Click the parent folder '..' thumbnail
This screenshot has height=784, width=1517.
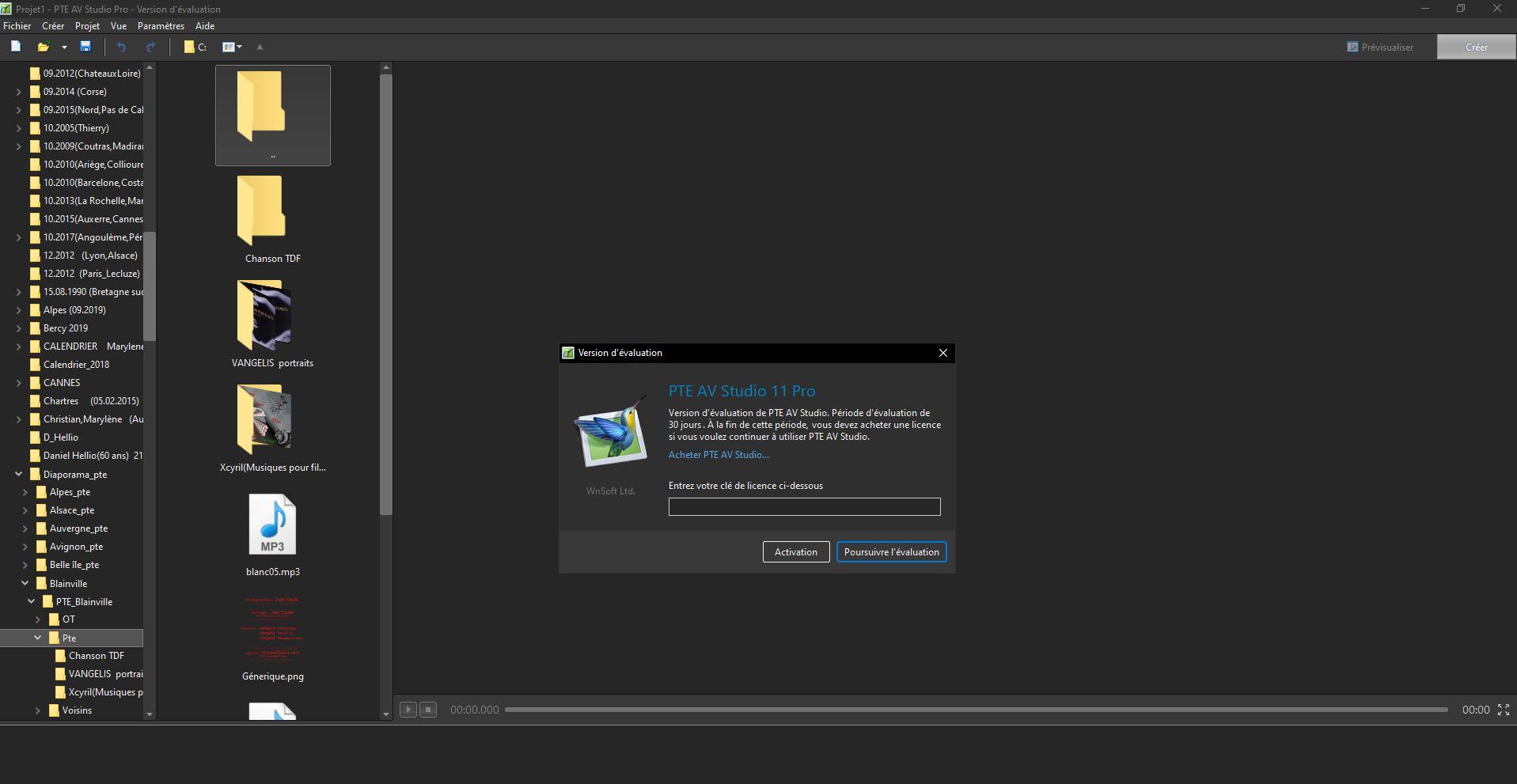click(x=273, y=116)
